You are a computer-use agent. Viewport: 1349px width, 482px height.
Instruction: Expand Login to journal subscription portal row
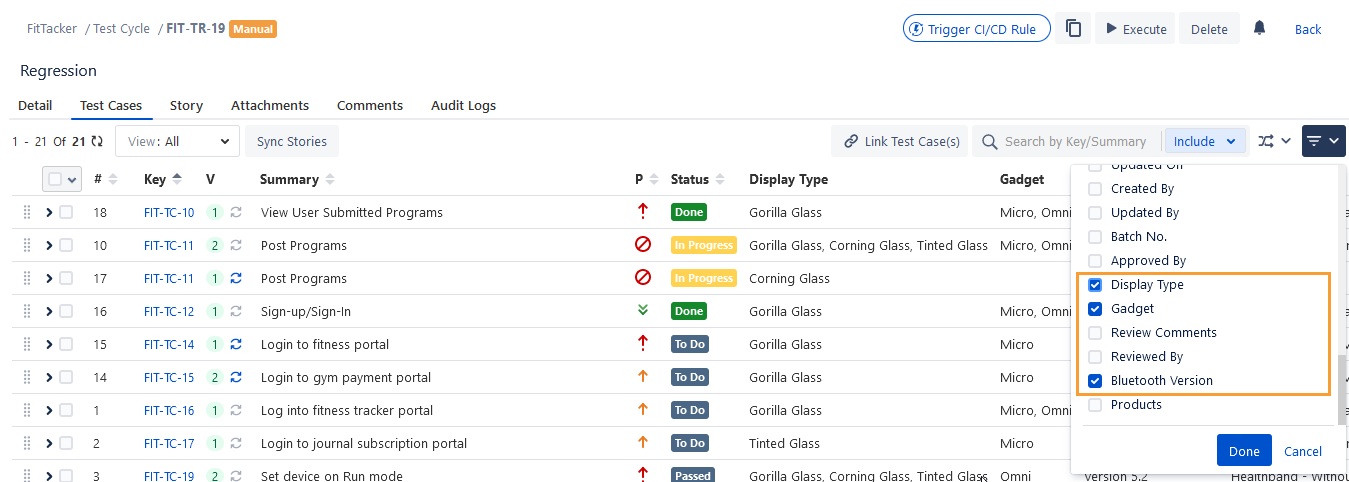pyautogui.click(x=49, y=443)
